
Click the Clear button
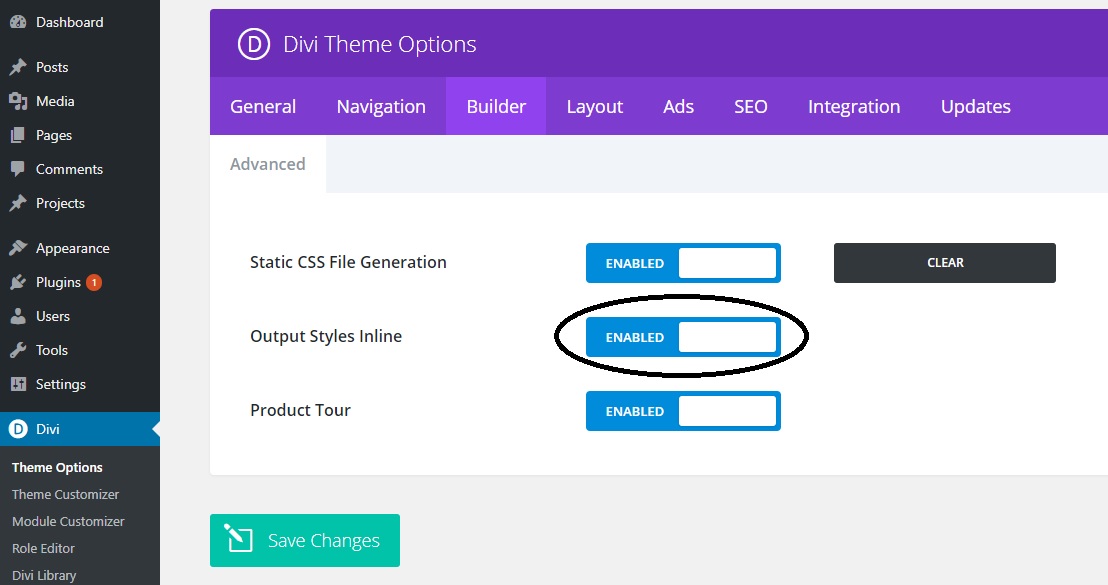[x=944, y=263]
